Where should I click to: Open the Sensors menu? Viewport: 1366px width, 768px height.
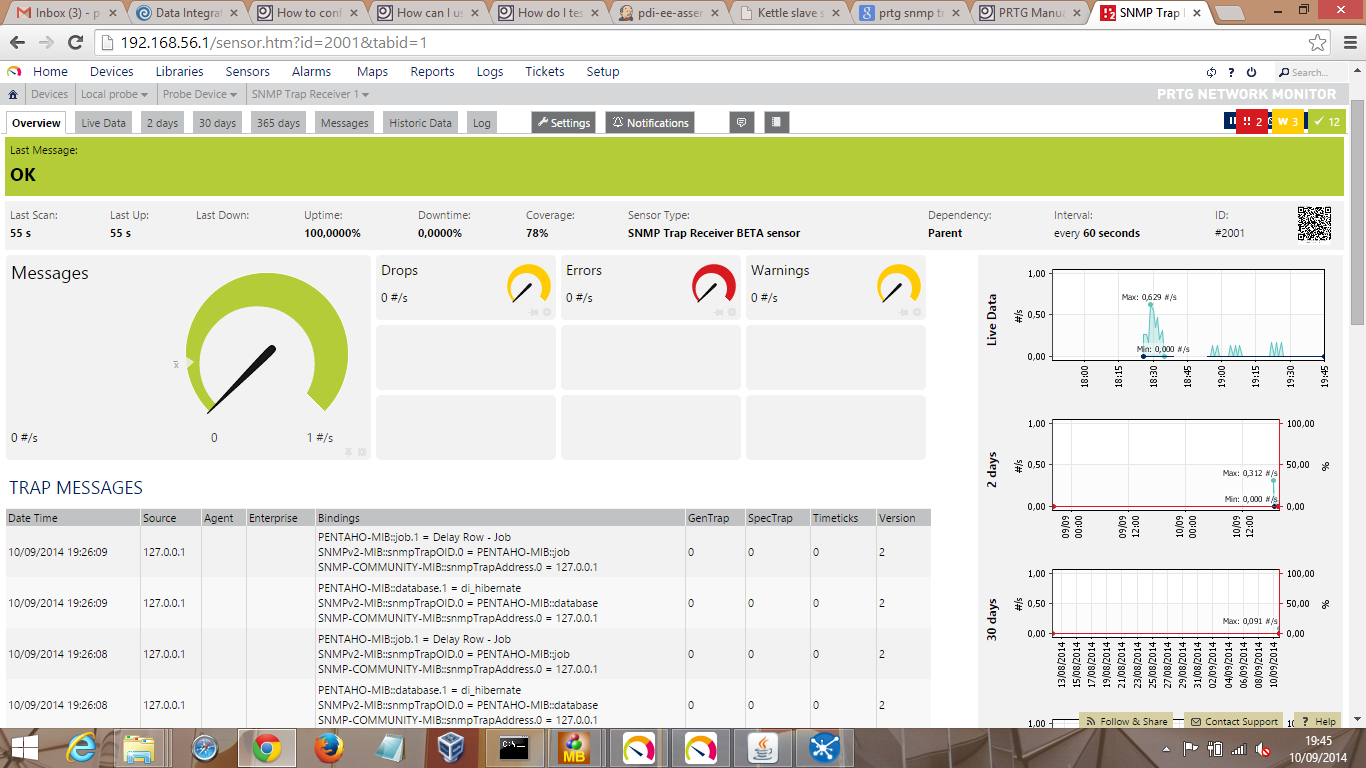(248, 72)
